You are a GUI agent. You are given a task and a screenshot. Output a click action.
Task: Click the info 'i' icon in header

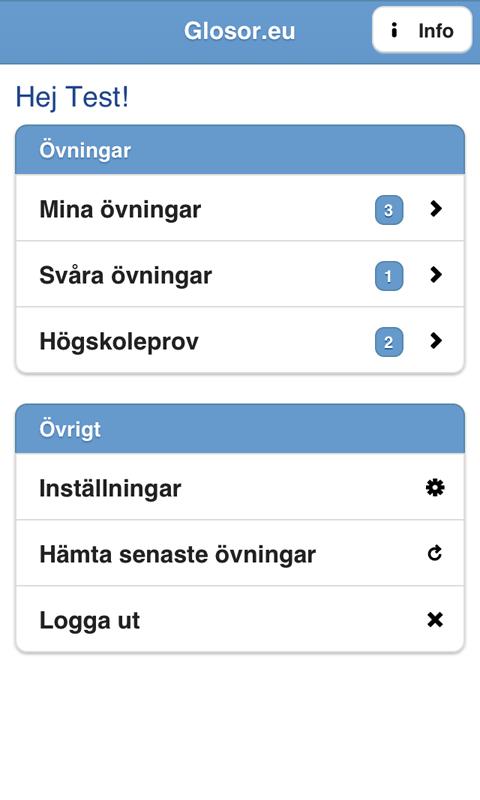(394, 30)
